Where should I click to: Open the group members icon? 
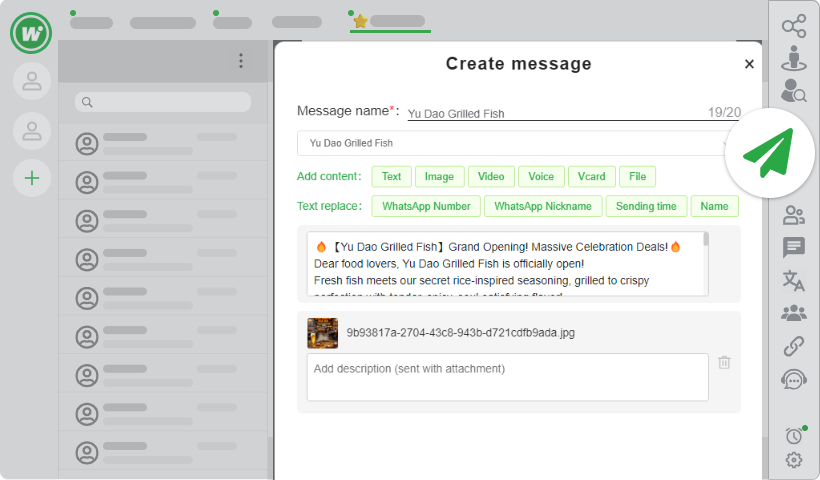click(793, 313)
